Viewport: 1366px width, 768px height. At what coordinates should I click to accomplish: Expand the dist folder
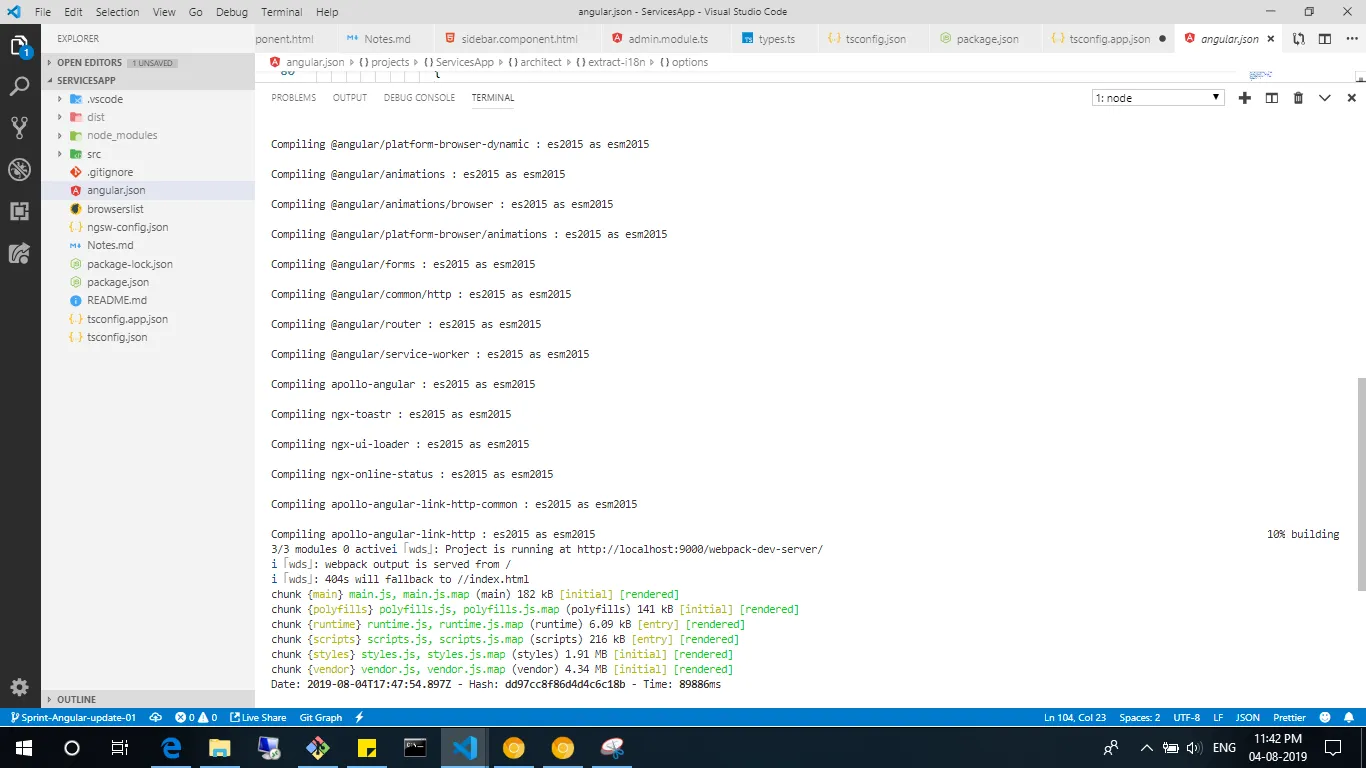tap(60, 117)
